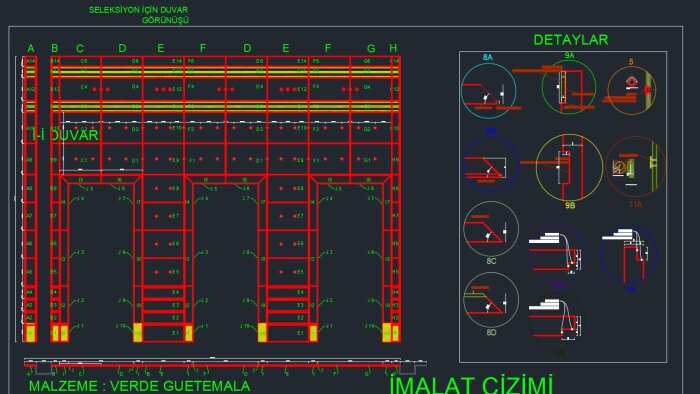The image size is (700, 394).
Task: Click panel label G4
Action: pos(367,87)
